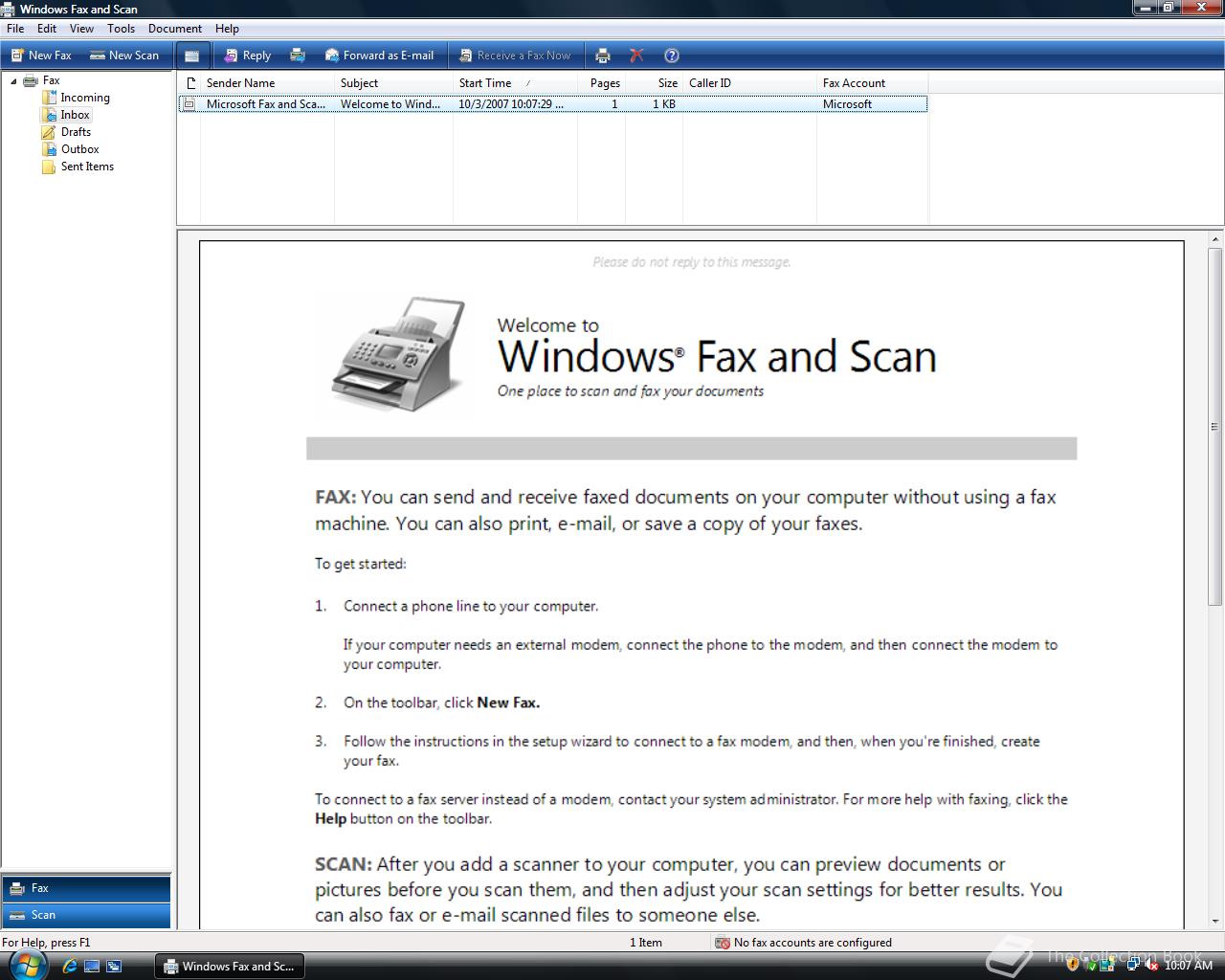Select the Sent Items folder
Screen dimensions: 1225x980
(x=87, y=167)
